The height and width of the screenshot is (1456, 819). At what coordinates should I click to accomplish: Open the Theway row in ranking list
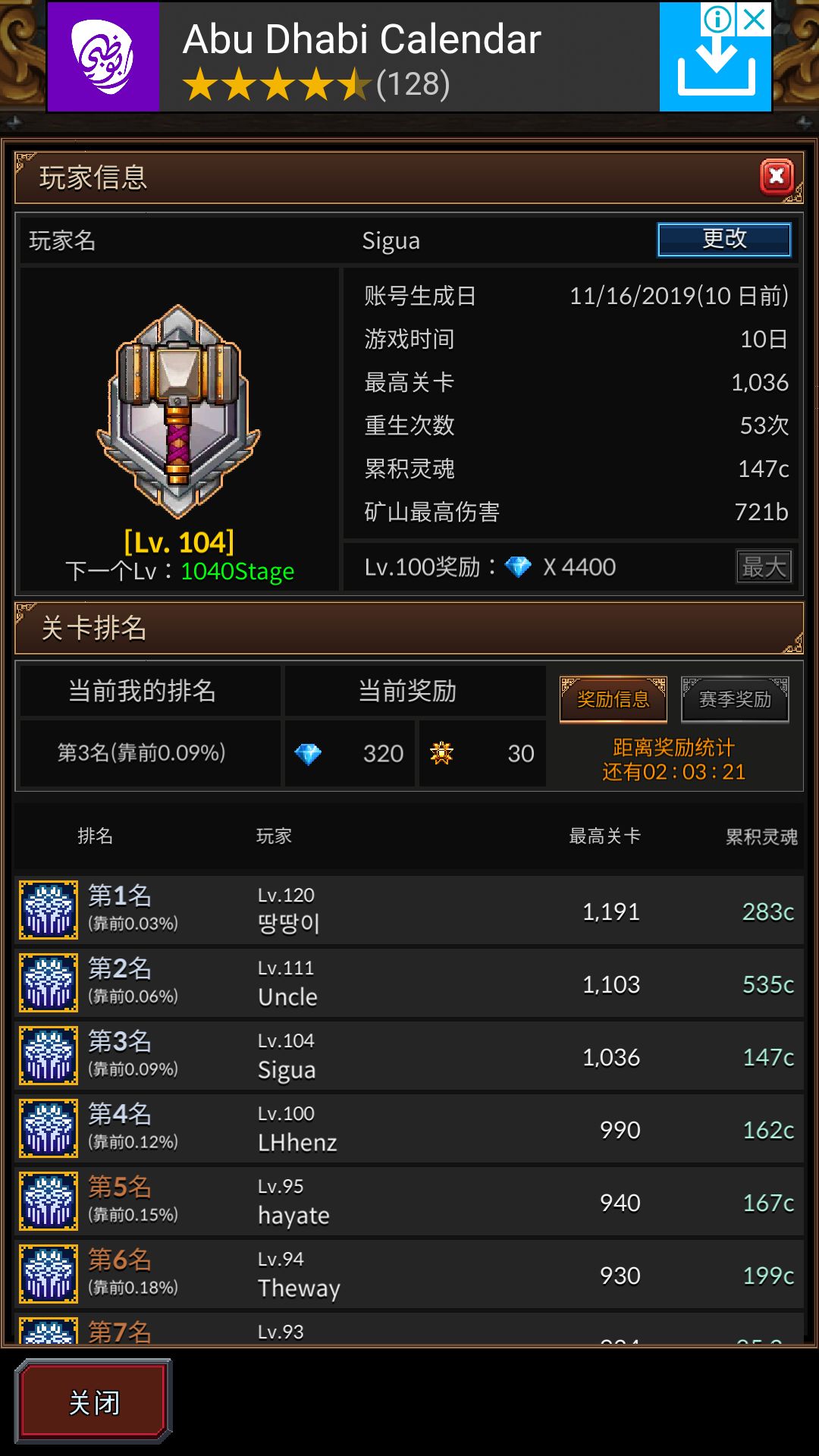click(x=409, y=1274)
